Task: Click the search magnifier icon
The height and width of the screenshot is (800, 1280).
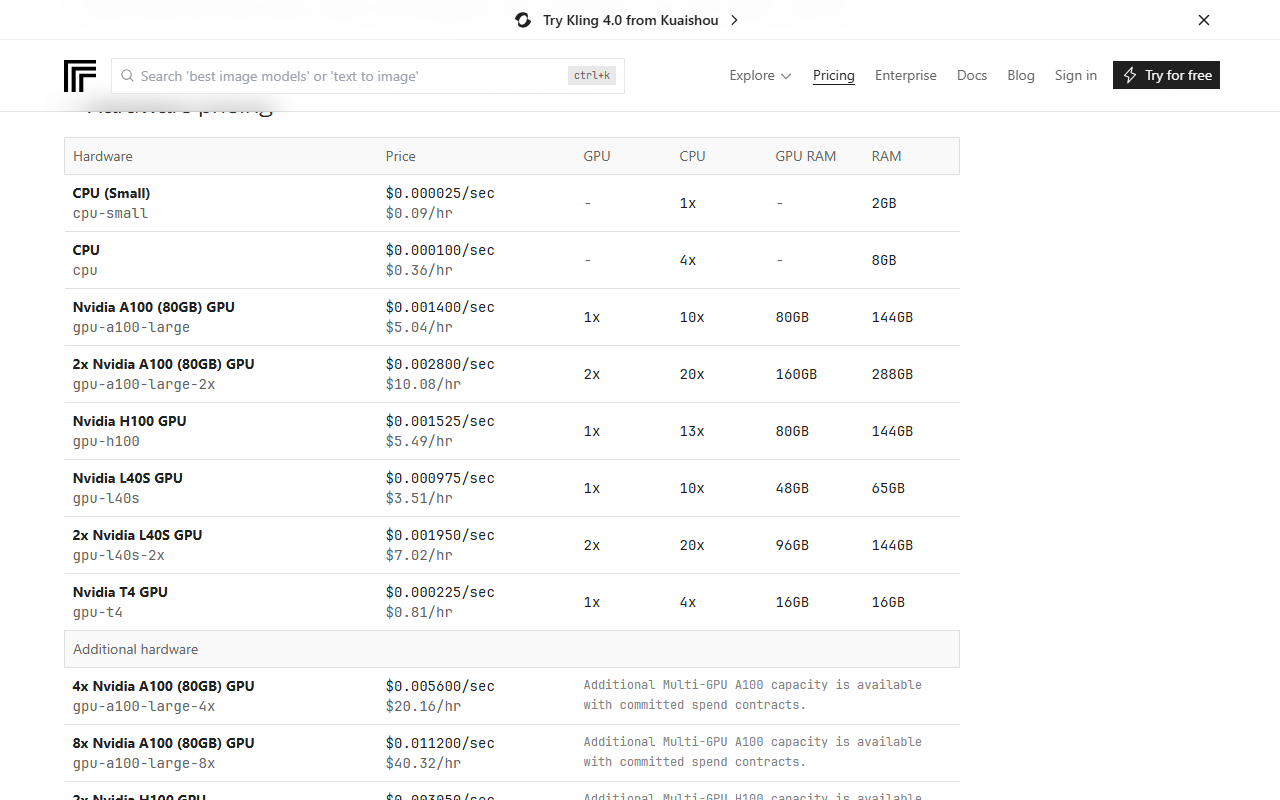Action: pos(128,76)
